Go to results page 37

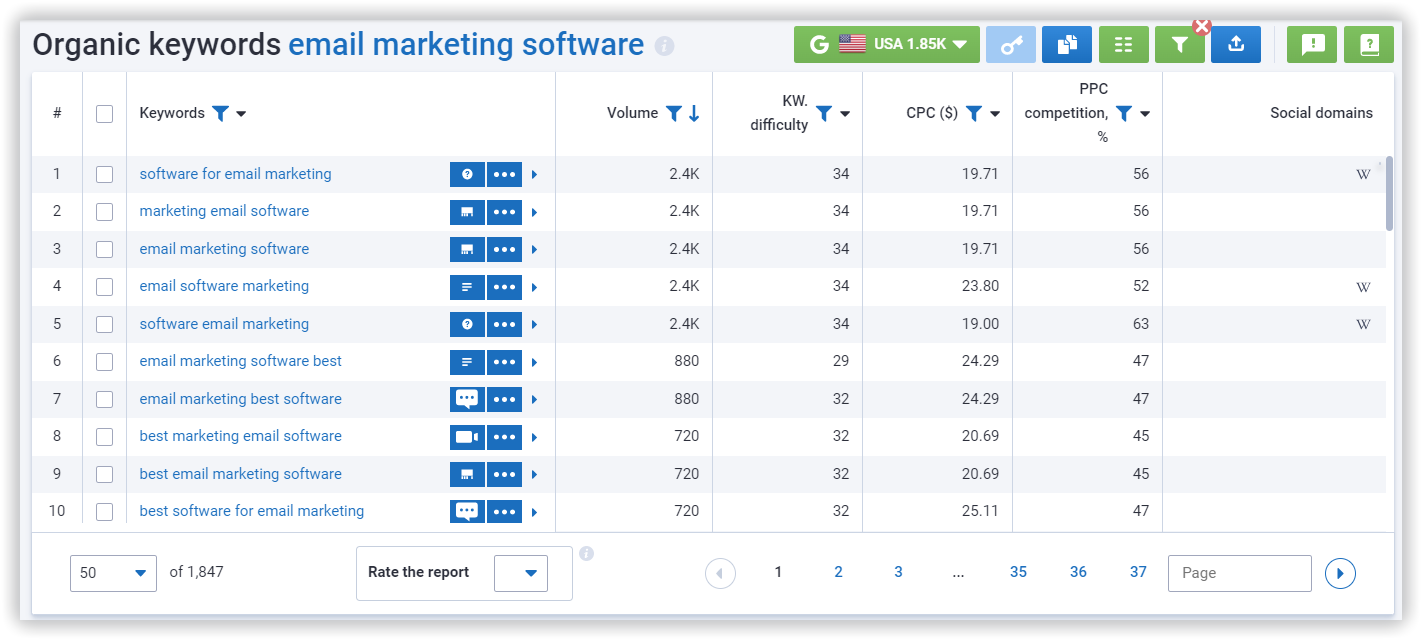(1138, 572)
